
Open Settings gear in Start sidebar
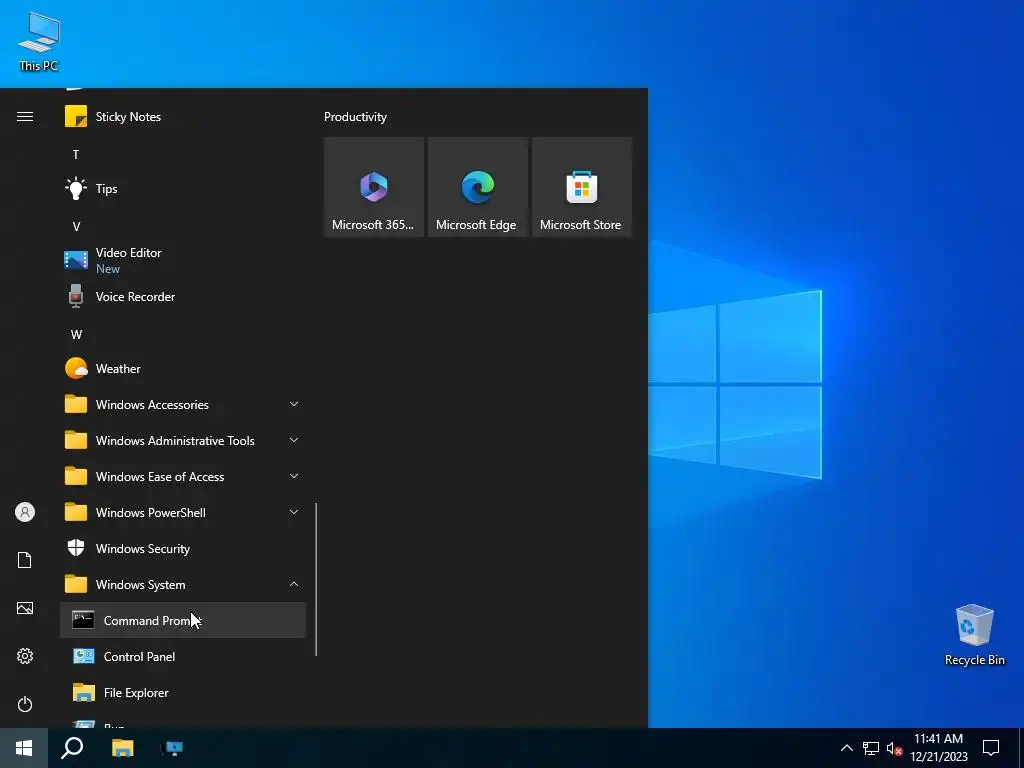coord(25,656)
